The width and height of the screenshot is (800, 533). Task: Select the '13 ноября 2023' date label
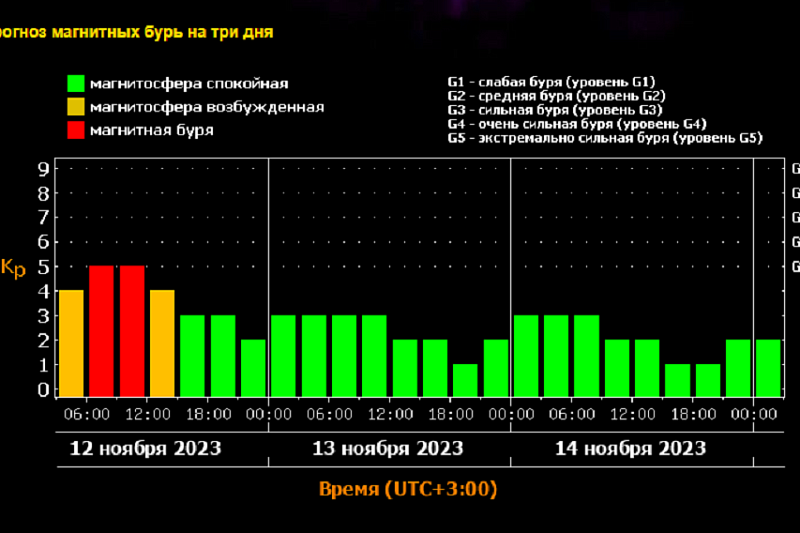[x=389, y=447]
